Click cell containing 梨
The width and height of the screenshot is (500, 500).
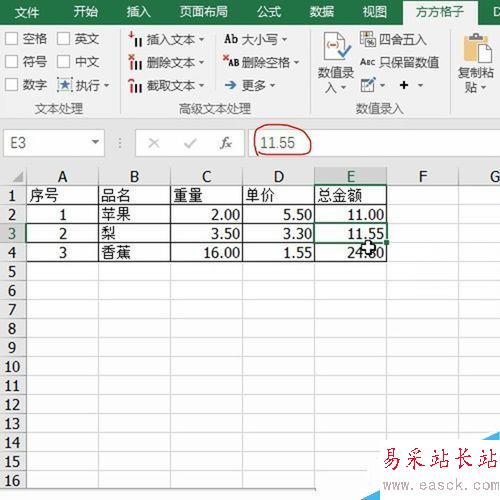pyautogui.click(x=134, y=233)
